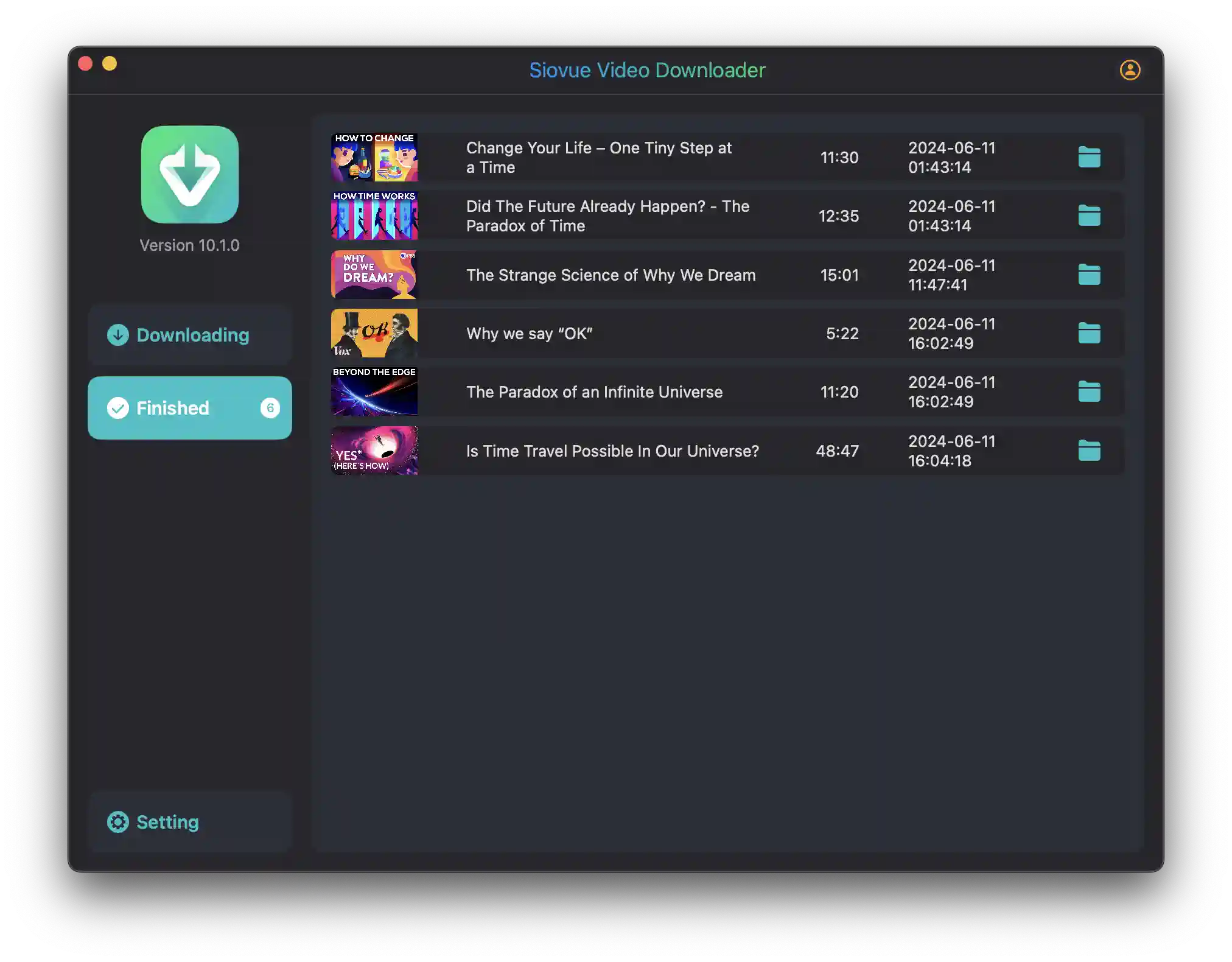Click the user profile icon top right

point(1129,69)
